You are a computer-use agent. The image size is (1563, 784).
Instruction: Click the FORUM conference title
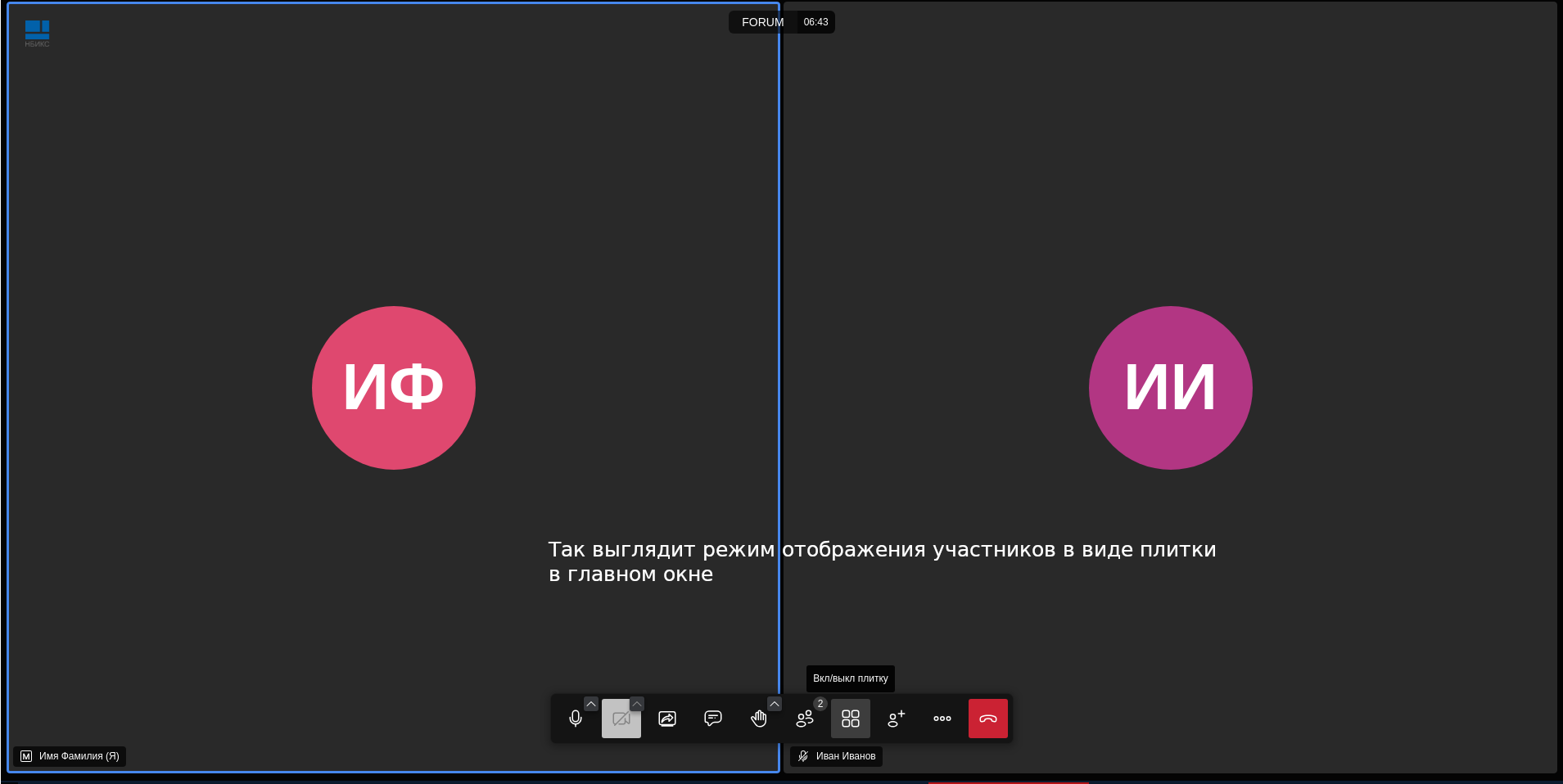(762, 22)
